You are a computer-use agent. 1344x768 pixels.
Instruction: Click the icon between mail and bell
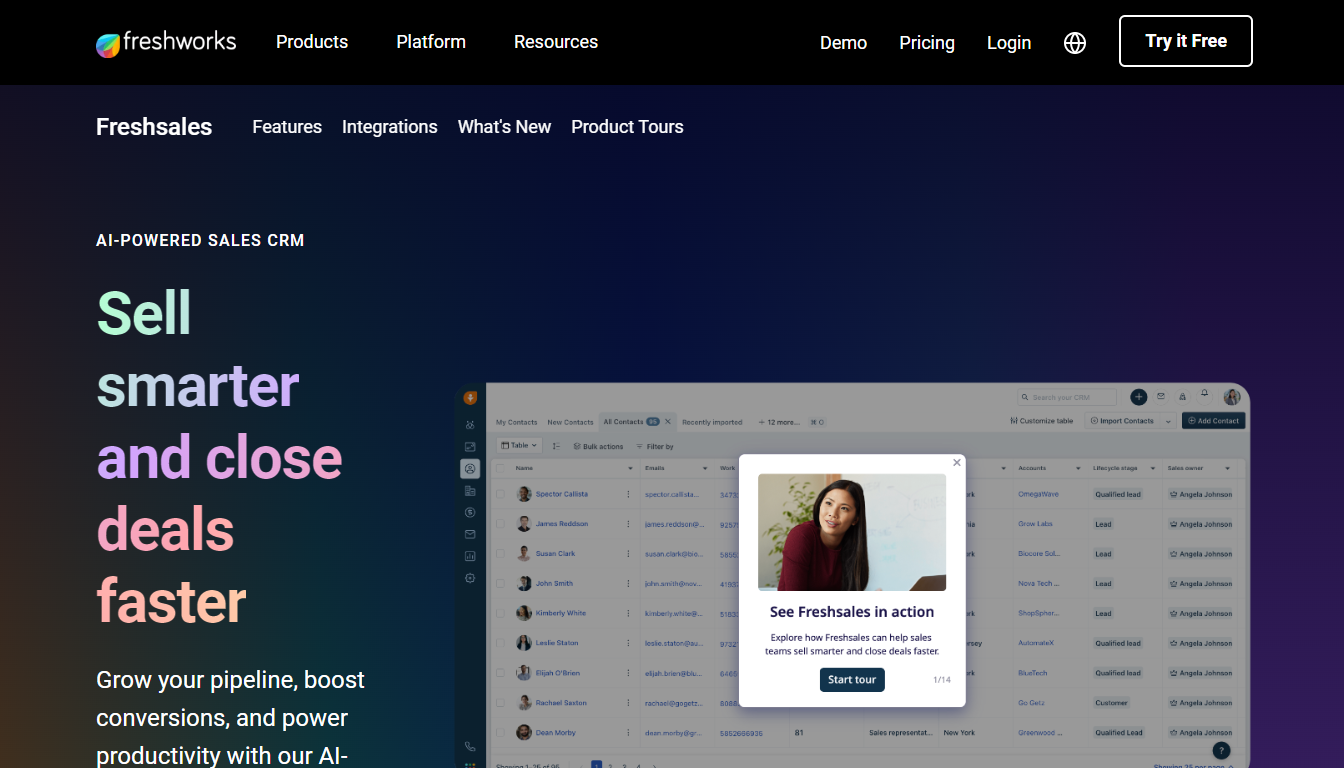tap(1183, 397)
